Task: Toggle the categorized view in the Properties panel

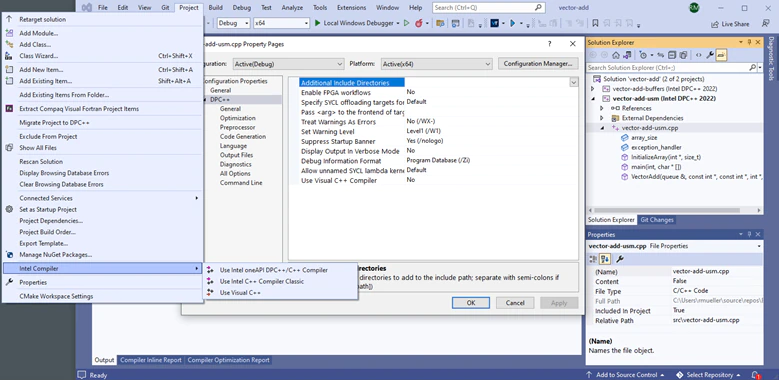Action: (593, 259)
